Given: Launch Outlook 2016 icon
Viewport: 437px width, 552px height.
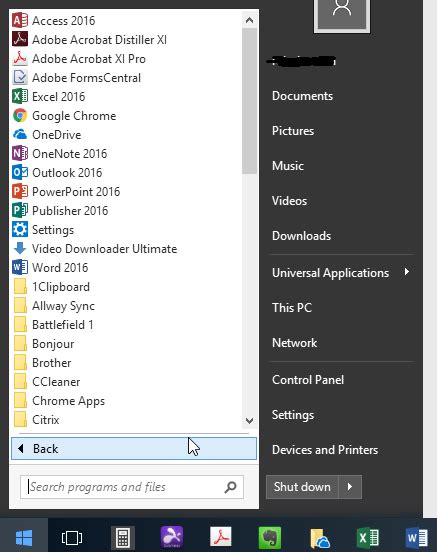Looking at the screenshot, I should tap(20, 172).
